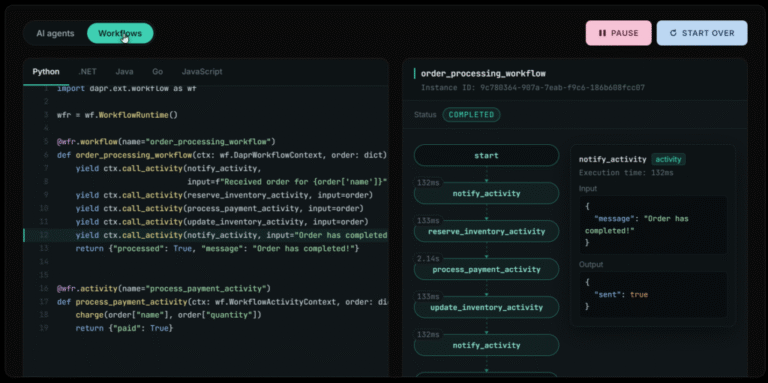Click line 10 process_payment_activity call
Viewport: 768px width, 383px height.
219,209
